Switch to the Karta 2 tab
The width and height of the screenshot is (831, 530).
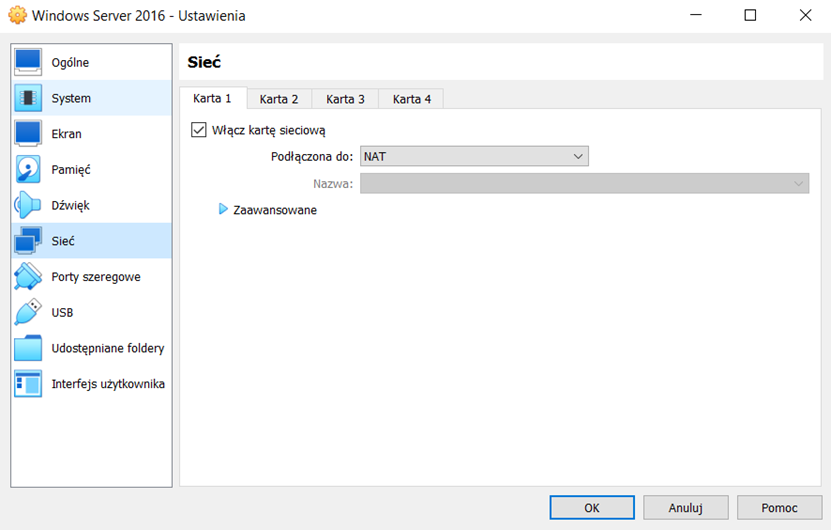point(279,99)
